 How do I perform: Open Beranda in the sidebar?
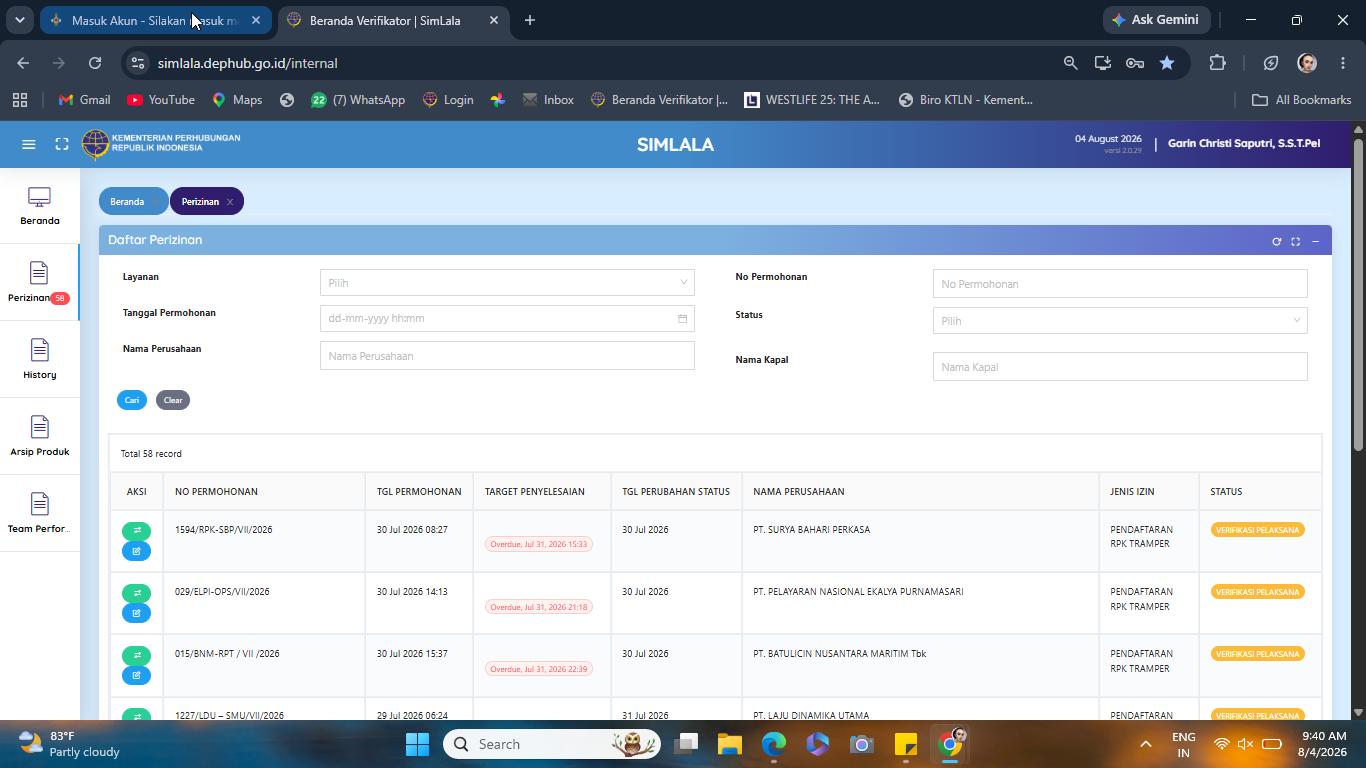pos(40,206)
